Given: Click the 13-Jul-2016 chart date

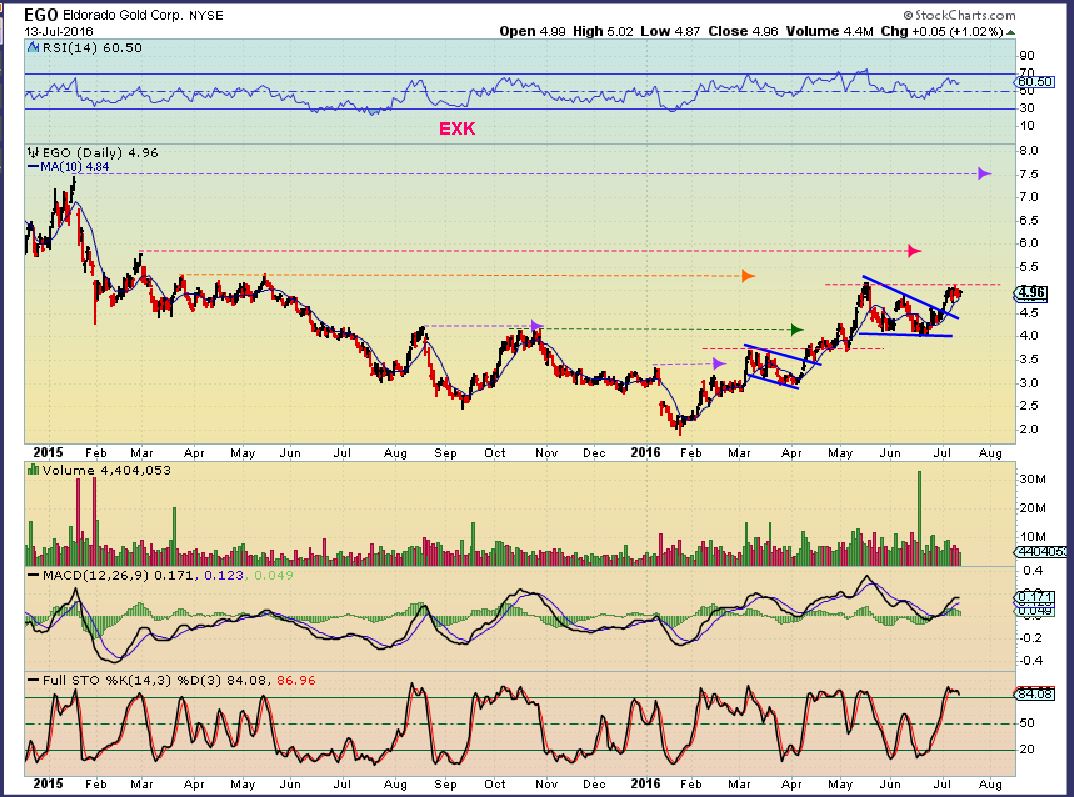Looking at the screenshot, I should coord(60,31).
